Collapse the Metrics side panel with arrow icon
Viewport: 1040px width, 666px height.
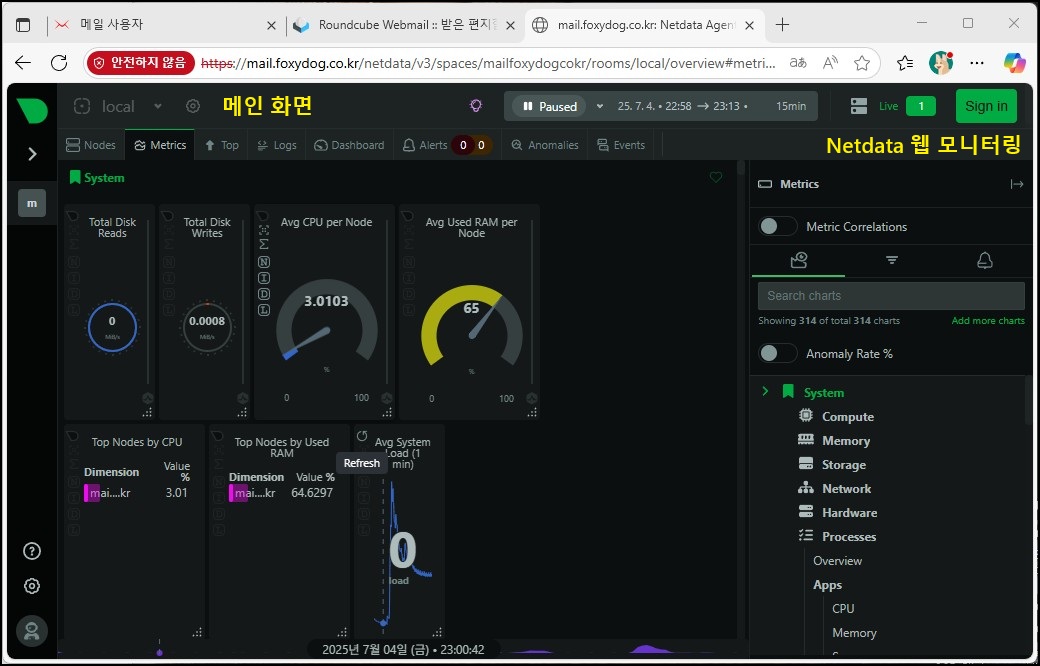pyautogui.click(x=1017, y=184)
